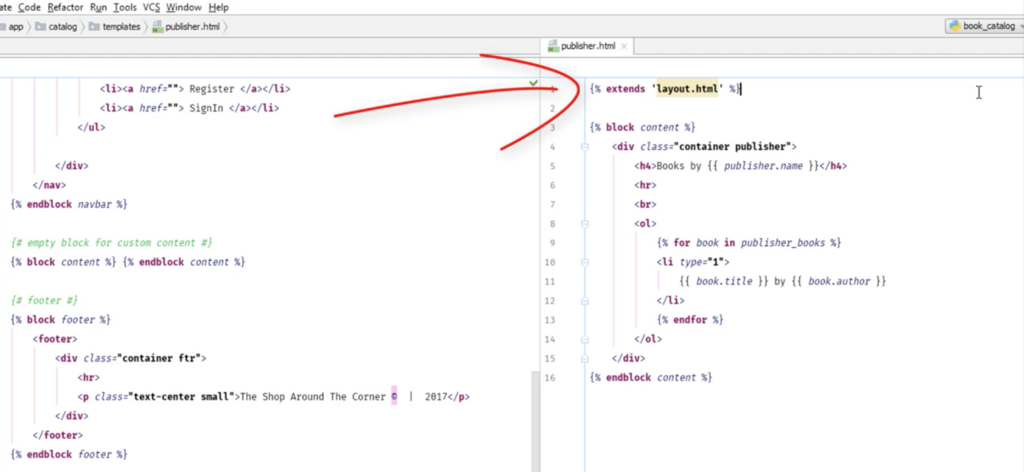Click the '{# footer #}' comment line
This screenshot has width=1024, height=472.
[x=44, y=300]
